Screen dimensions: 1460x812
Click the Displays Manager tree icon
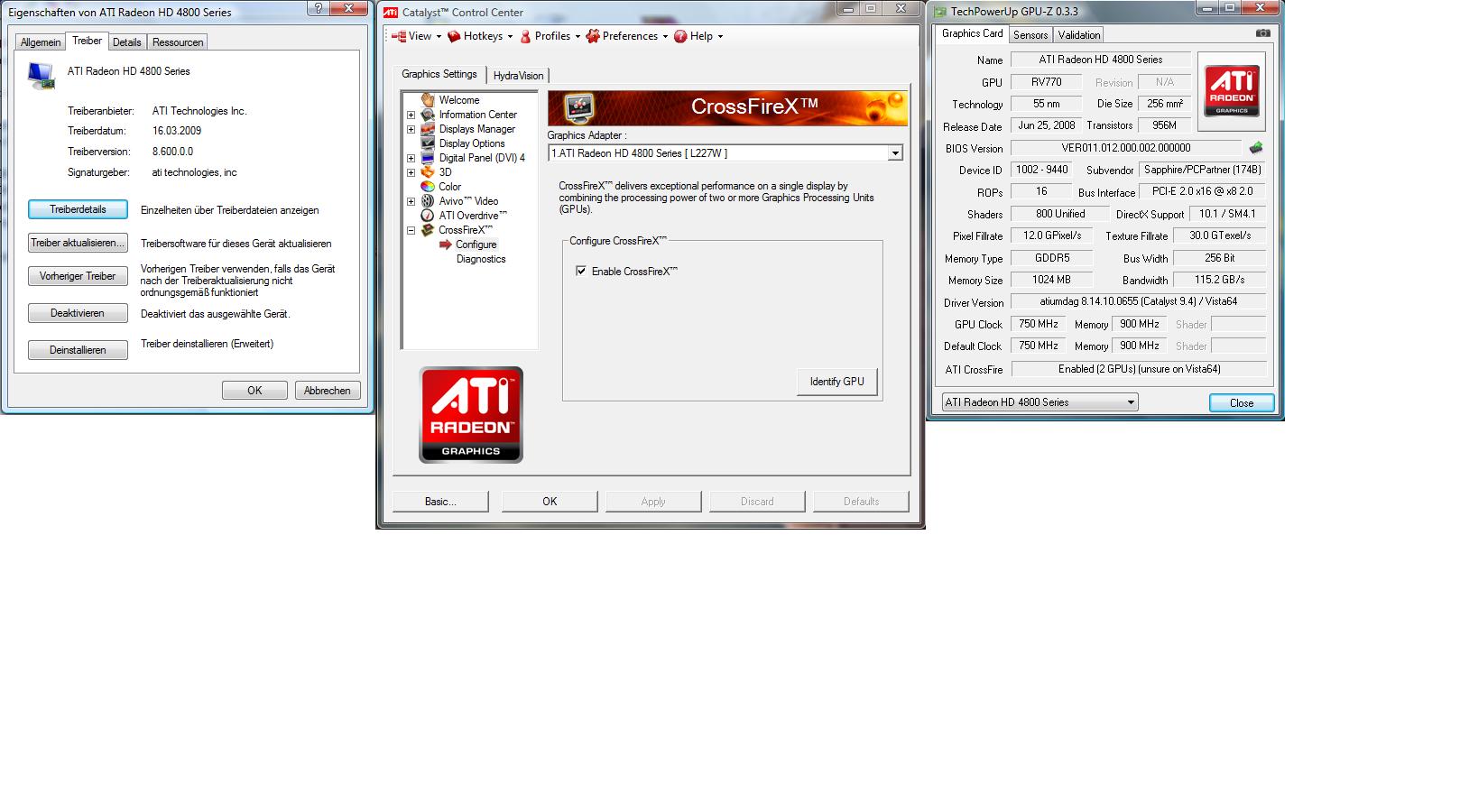pyautogui.click(x=428, y=129)
